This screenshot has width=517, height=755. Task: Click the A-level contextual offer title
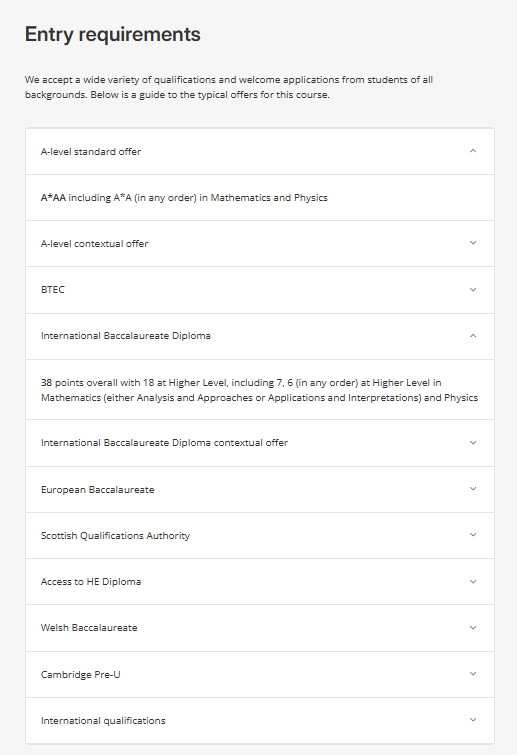pos(94,244)
